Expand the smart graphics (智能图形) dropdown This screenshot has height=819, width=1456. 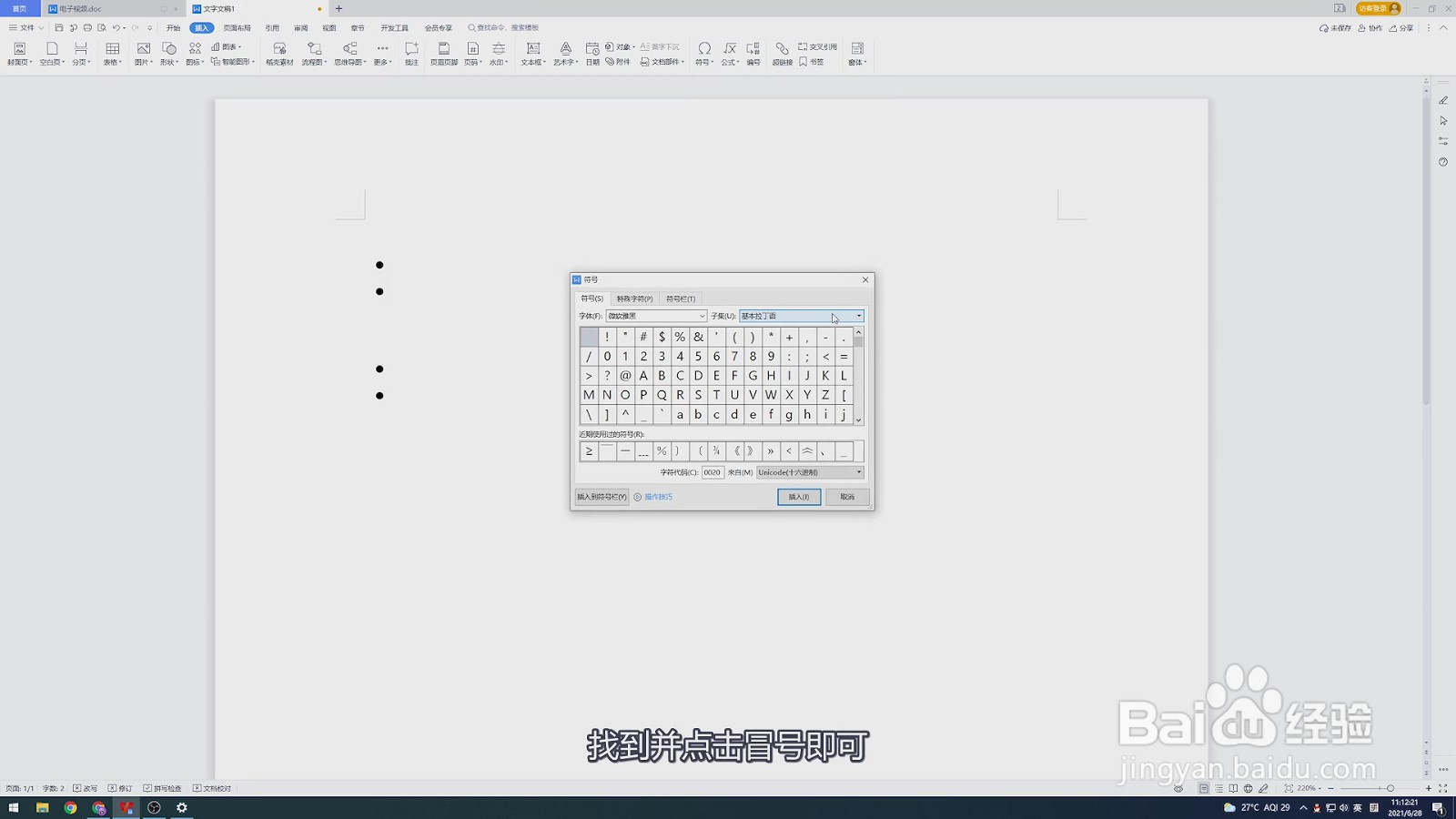click(x=232, y=62)
